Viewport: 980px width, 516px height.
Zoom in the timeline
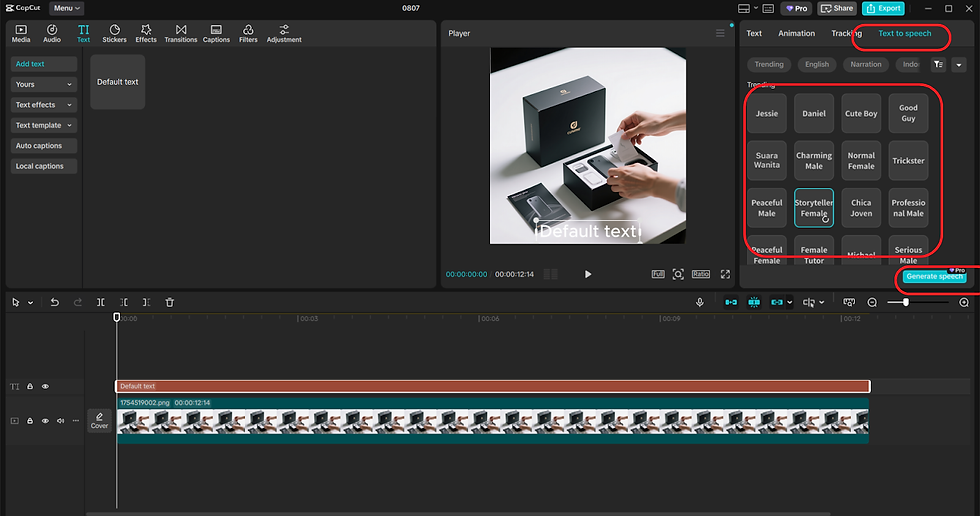(x=964, y=302)
